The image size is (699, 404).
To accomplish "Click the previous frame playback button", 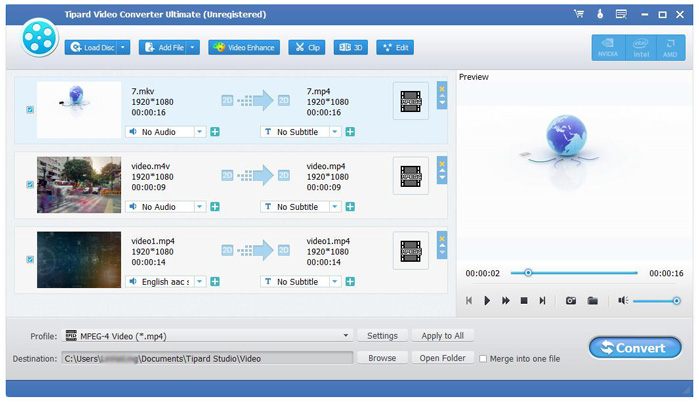I will [x=469, y=301].
